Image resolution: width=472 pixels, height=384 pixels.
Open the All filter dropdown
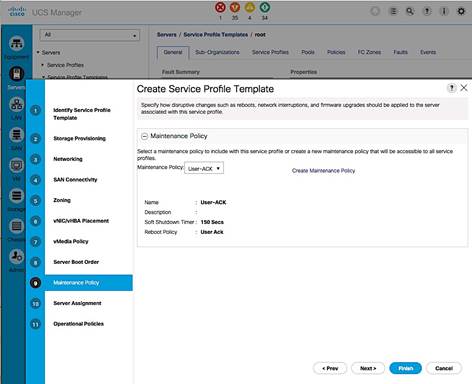(90, 35)
